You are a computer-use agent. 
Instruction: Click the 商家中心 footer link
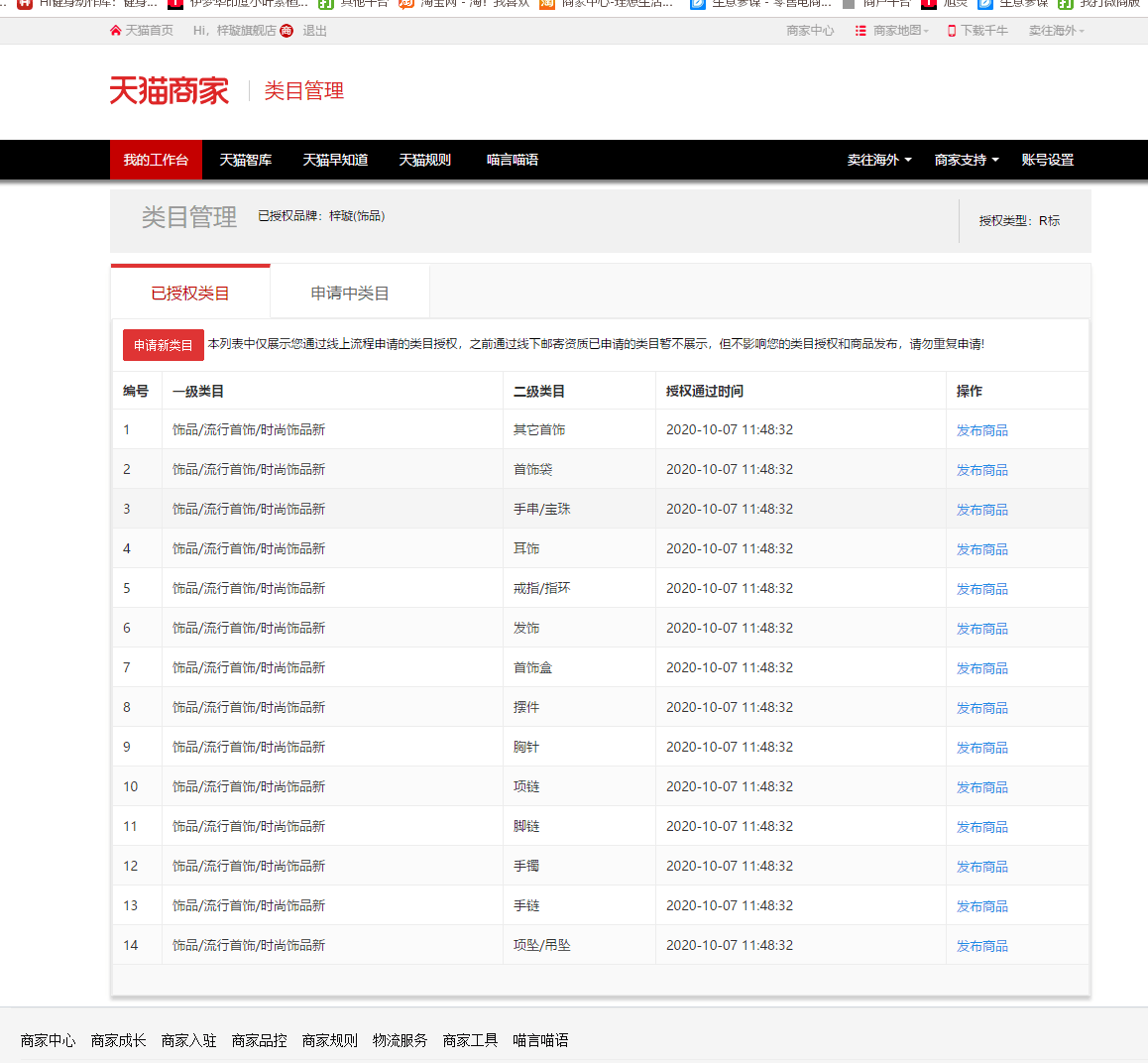point(49,1040)
